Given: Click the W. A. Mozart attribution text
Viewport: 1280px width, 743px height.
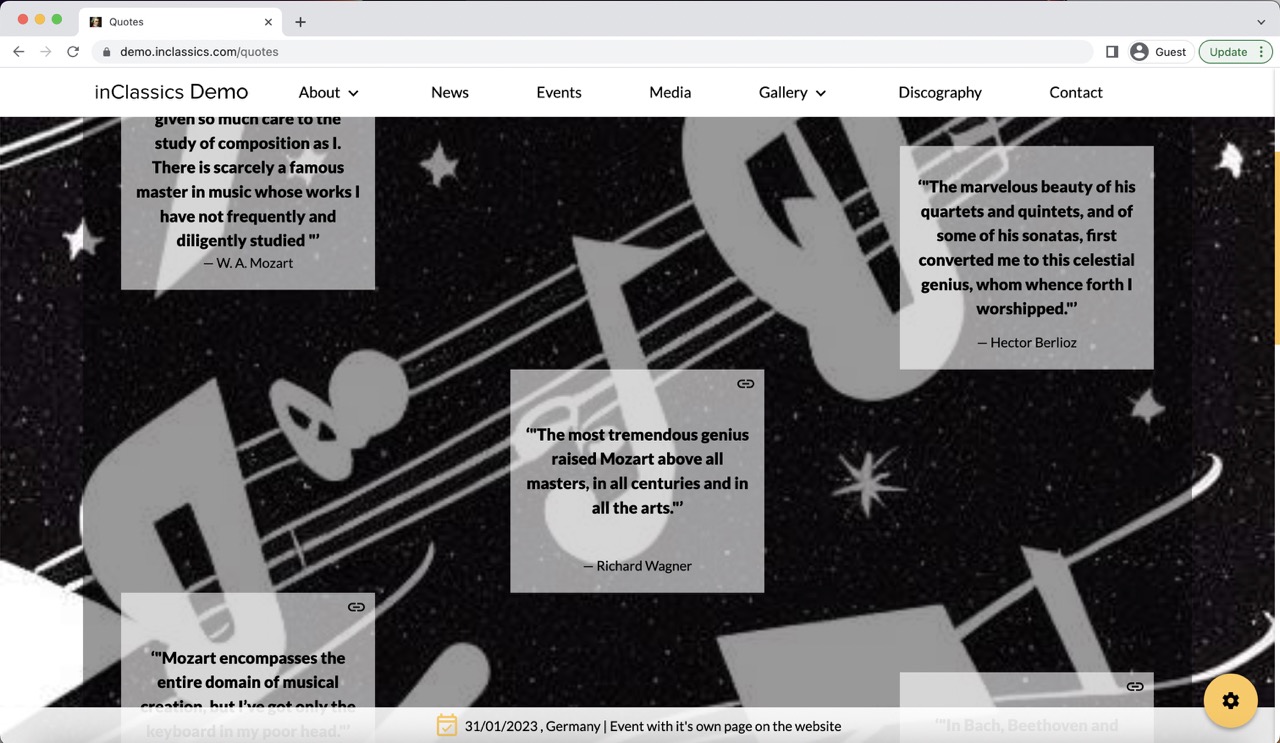Looking at the screenshot, I should (248, 263).
